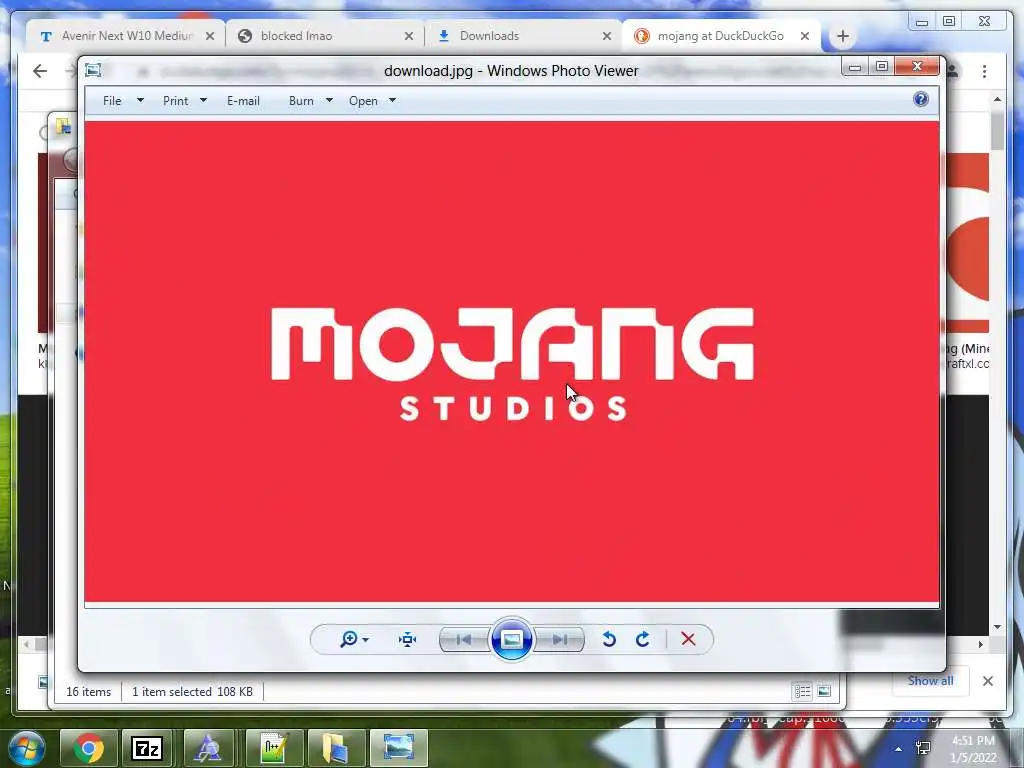This screenshot has height=768, width=1024.
Task: Open the Open menu in Photo Viewer
Action: (363, 101)
